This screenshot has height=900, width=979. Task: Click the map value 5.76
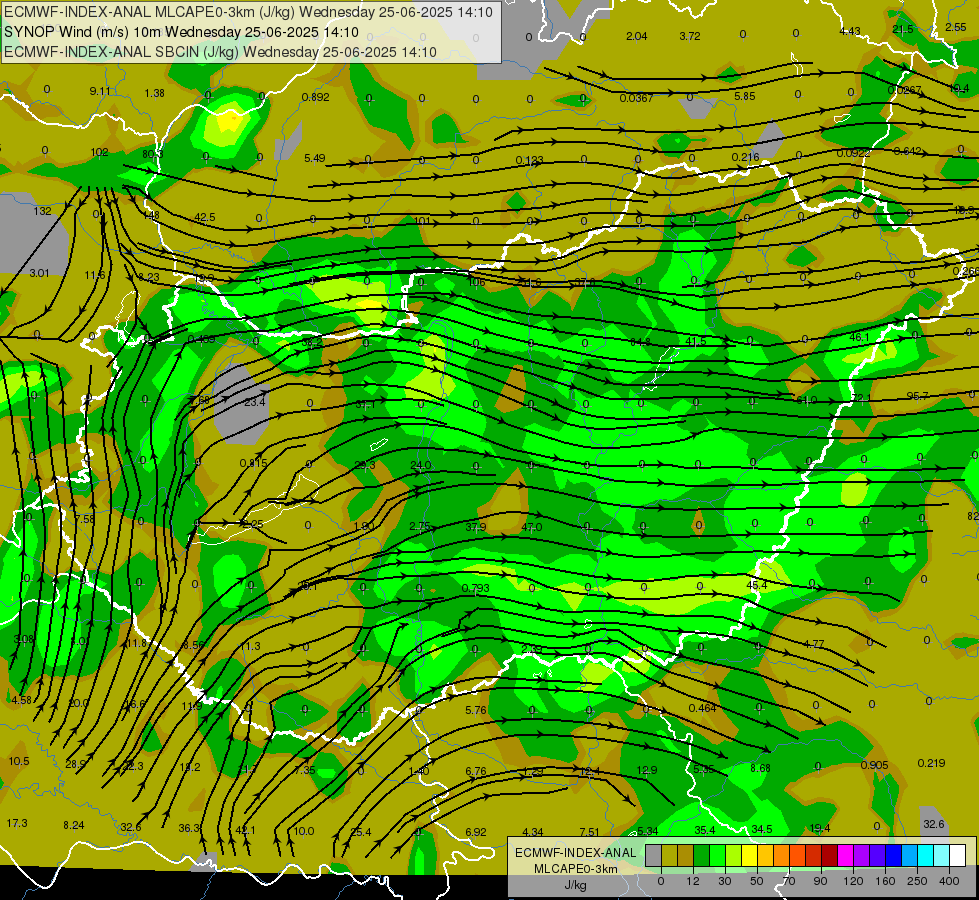click(x=476, y=710)
